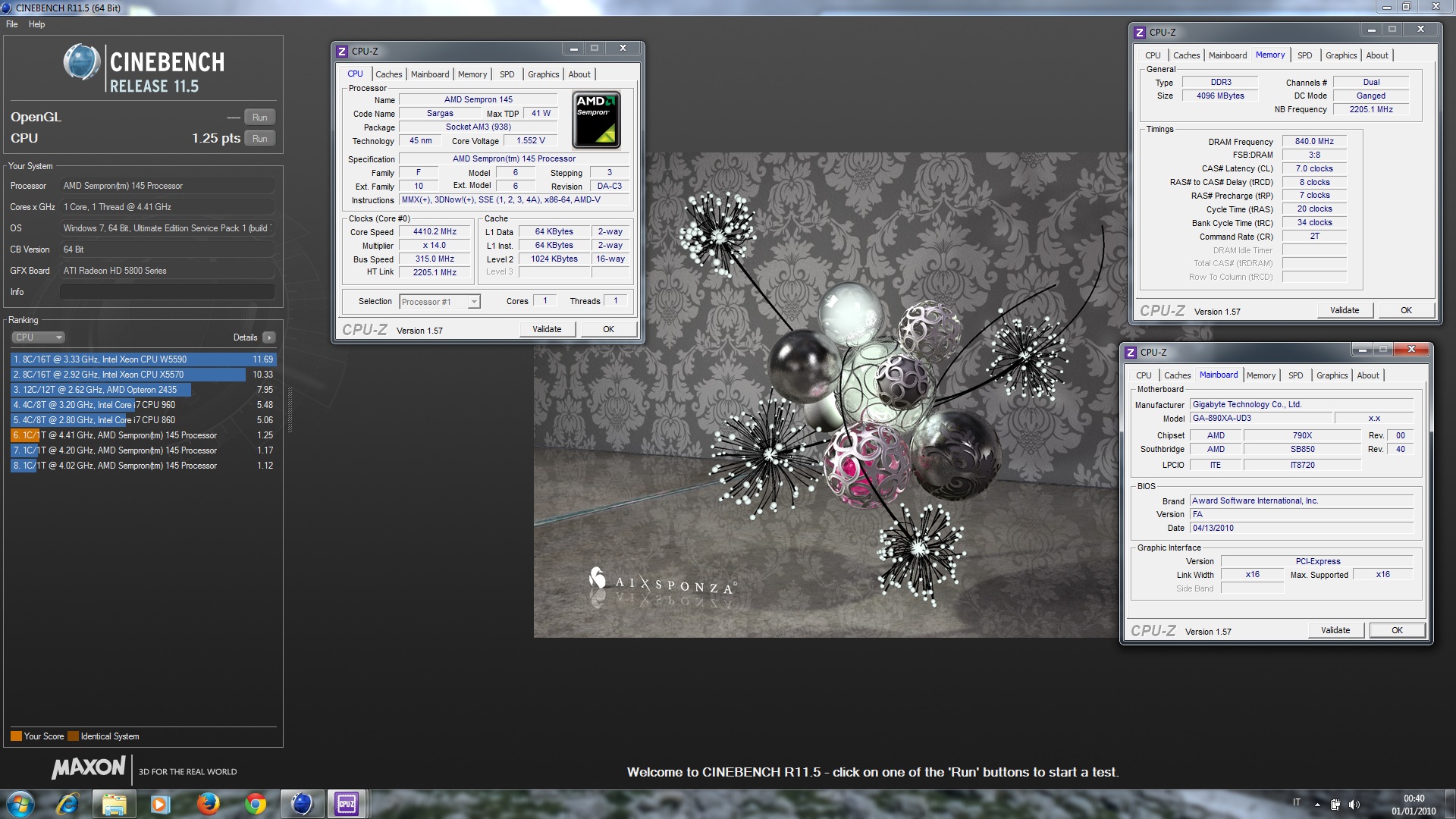Open Caches tab in Mainboard window

[x=1177, y=375]
